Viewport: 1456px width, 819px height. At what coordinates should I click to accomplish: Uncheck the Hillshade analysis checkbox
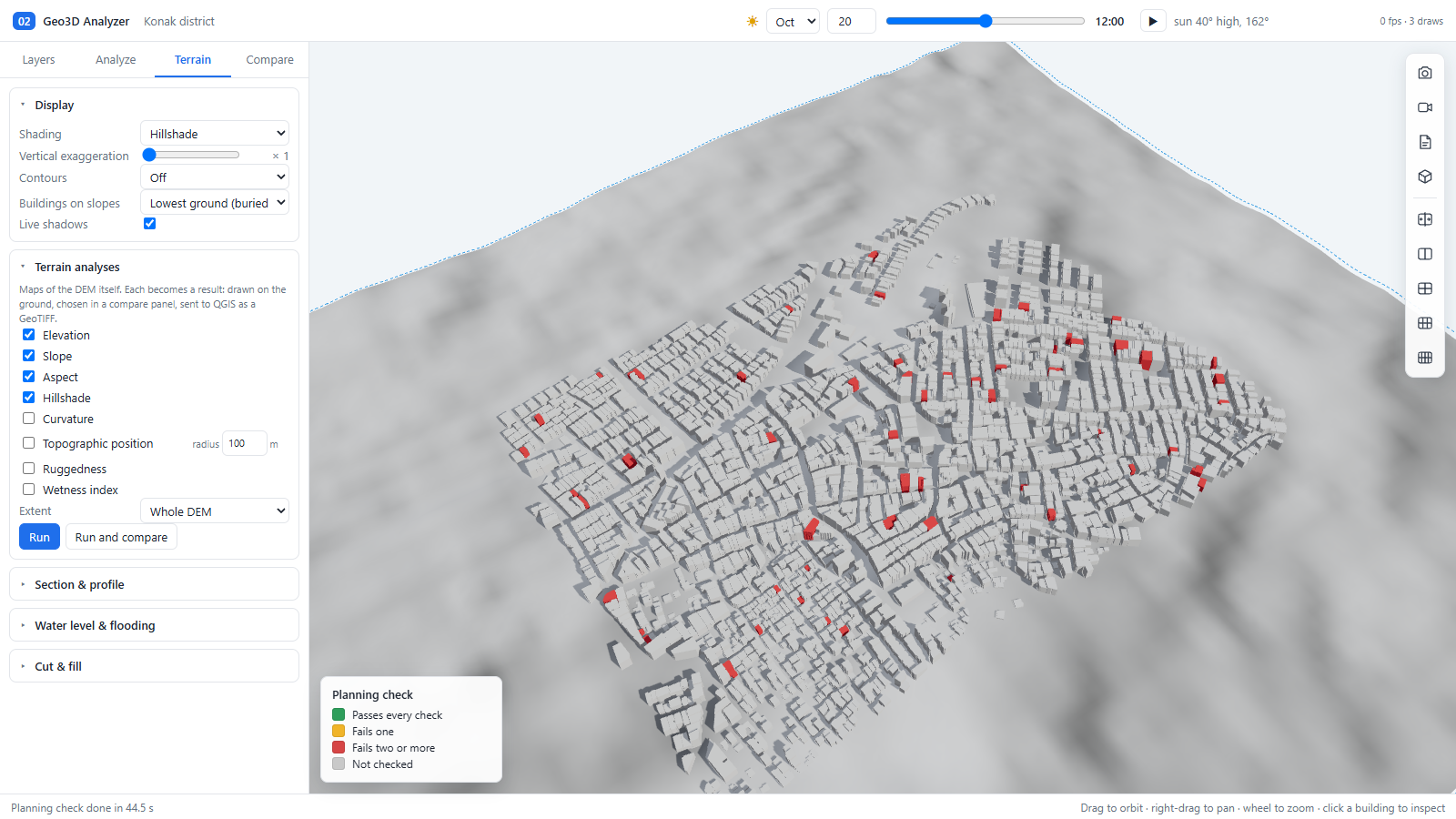coord(29,398)
